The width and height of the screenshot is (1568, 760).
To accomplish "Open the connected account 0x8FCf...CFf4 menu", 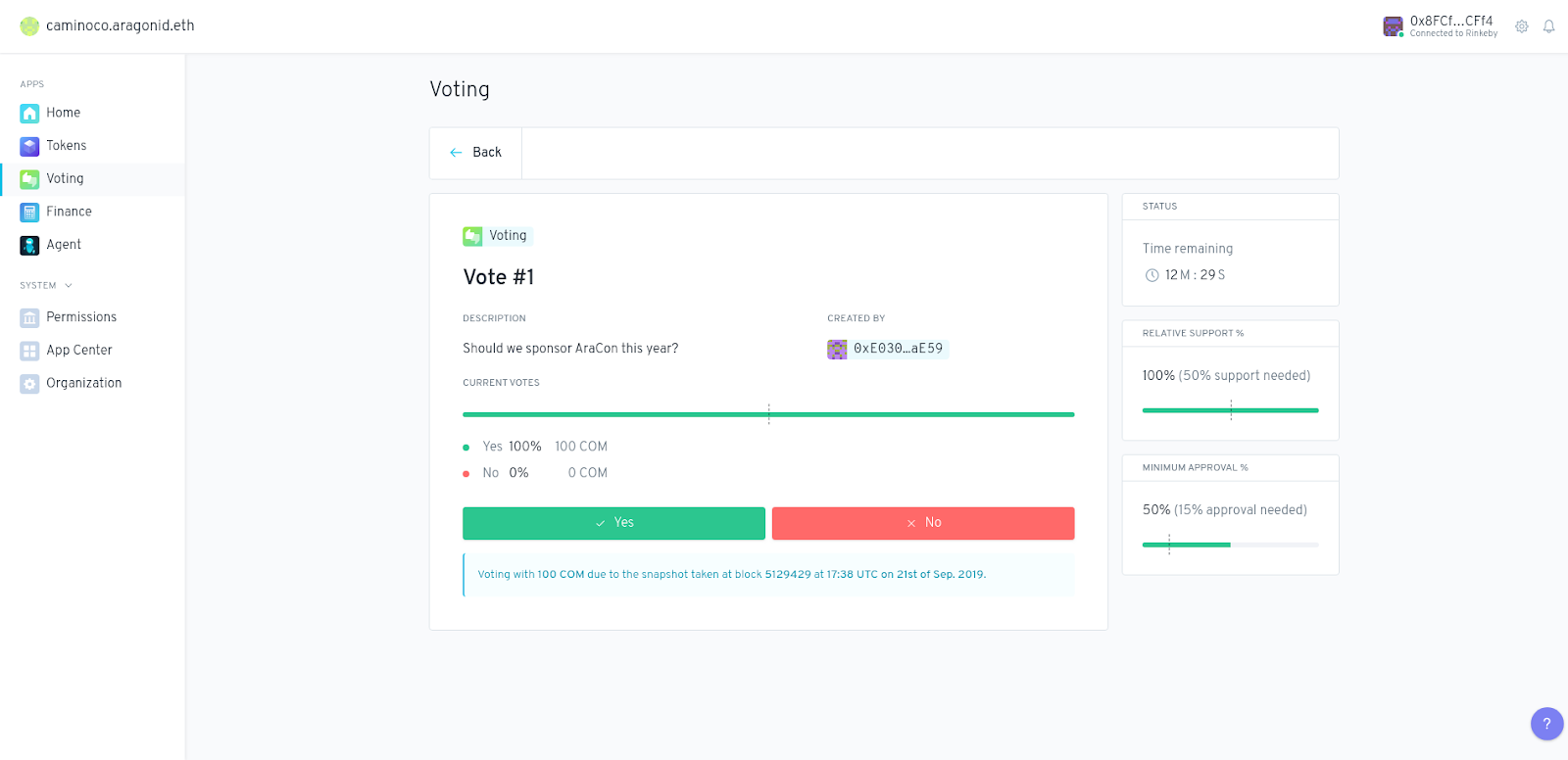I will point(1440,26).
